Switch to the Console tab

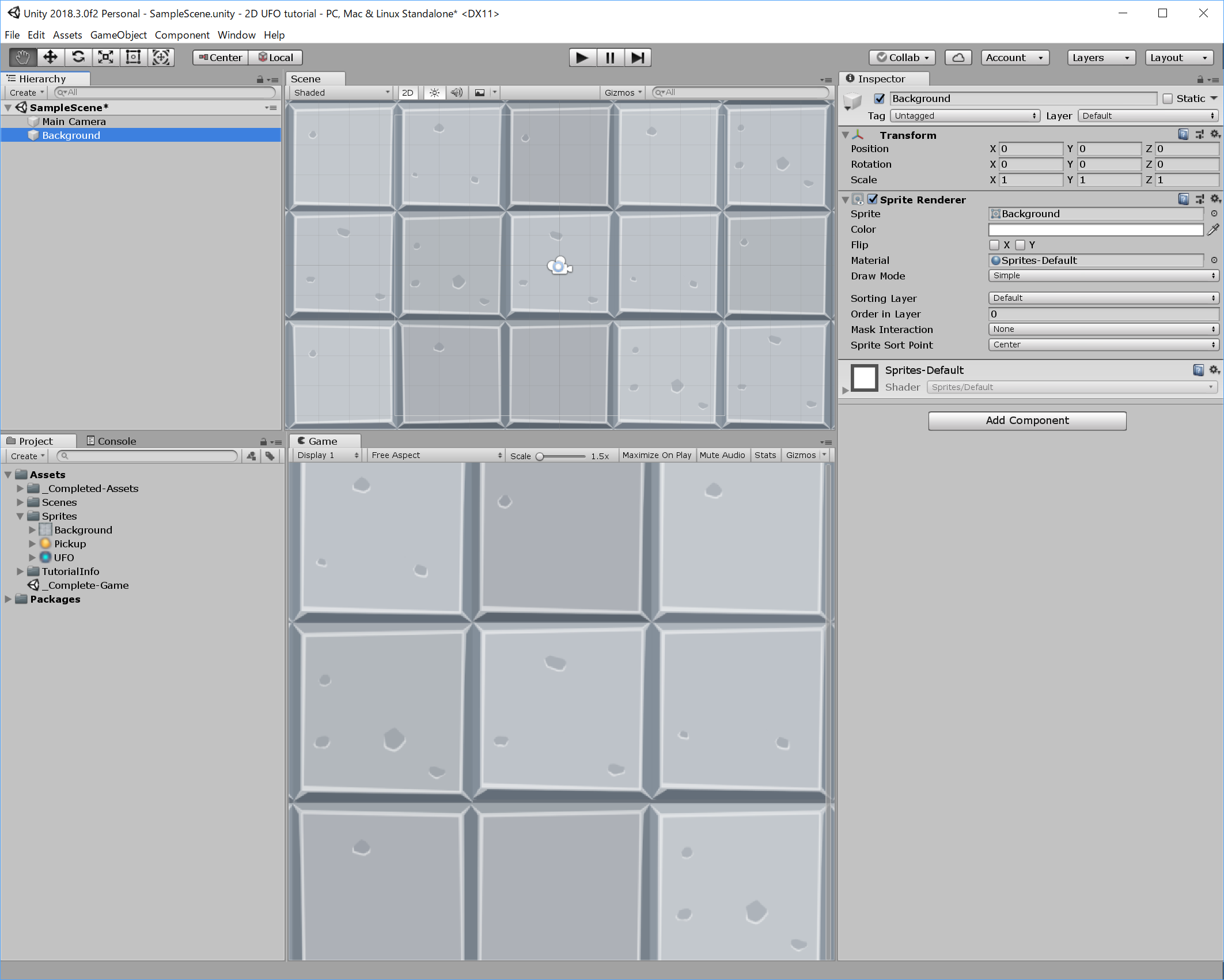click(x=111, y=441)
